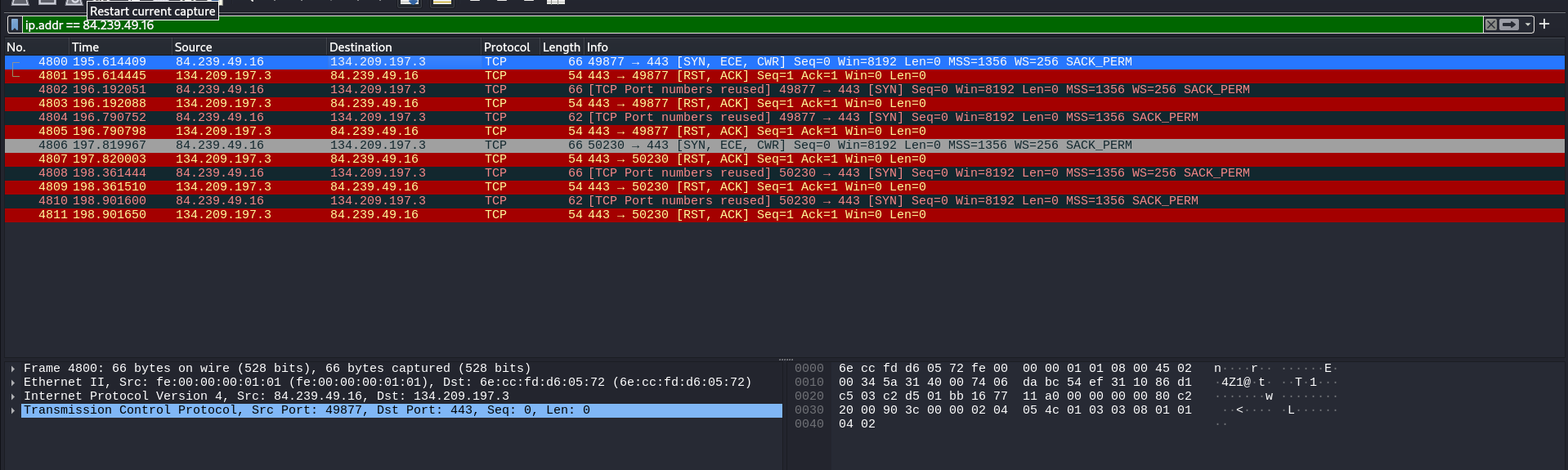This screenshot has width=1568, height=470.
Task: Expand the Frame 4800 details tree
Action: [x=13, y=369]
